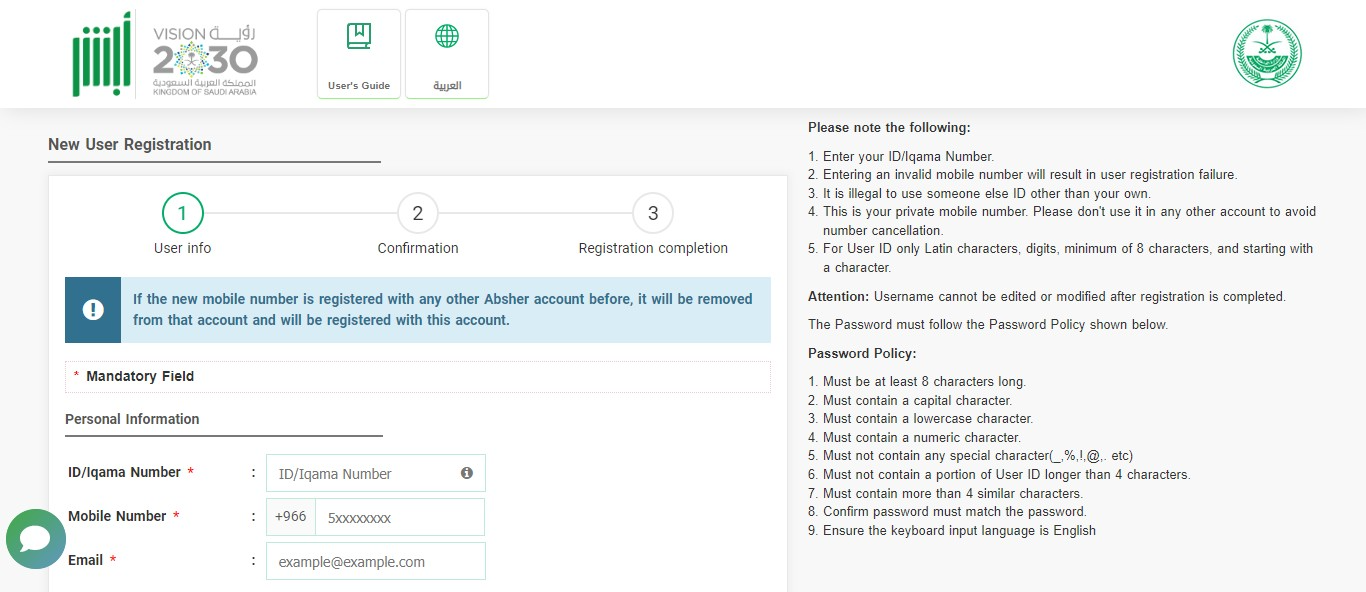Focus the ID/Iqama Number input
Viewport: 1366px width, 592px height.
click(x=376, y=473)
